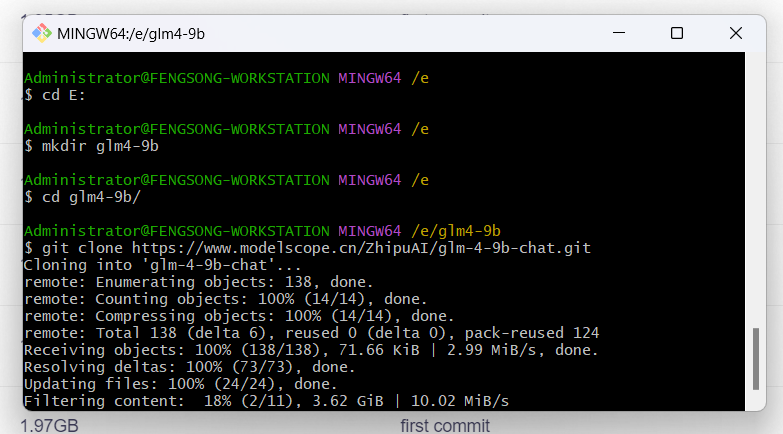This screenshot has height=434, width=783.
Task: Click the "remote: Enumerating objects" line
Action: click(x=197, y=282)
